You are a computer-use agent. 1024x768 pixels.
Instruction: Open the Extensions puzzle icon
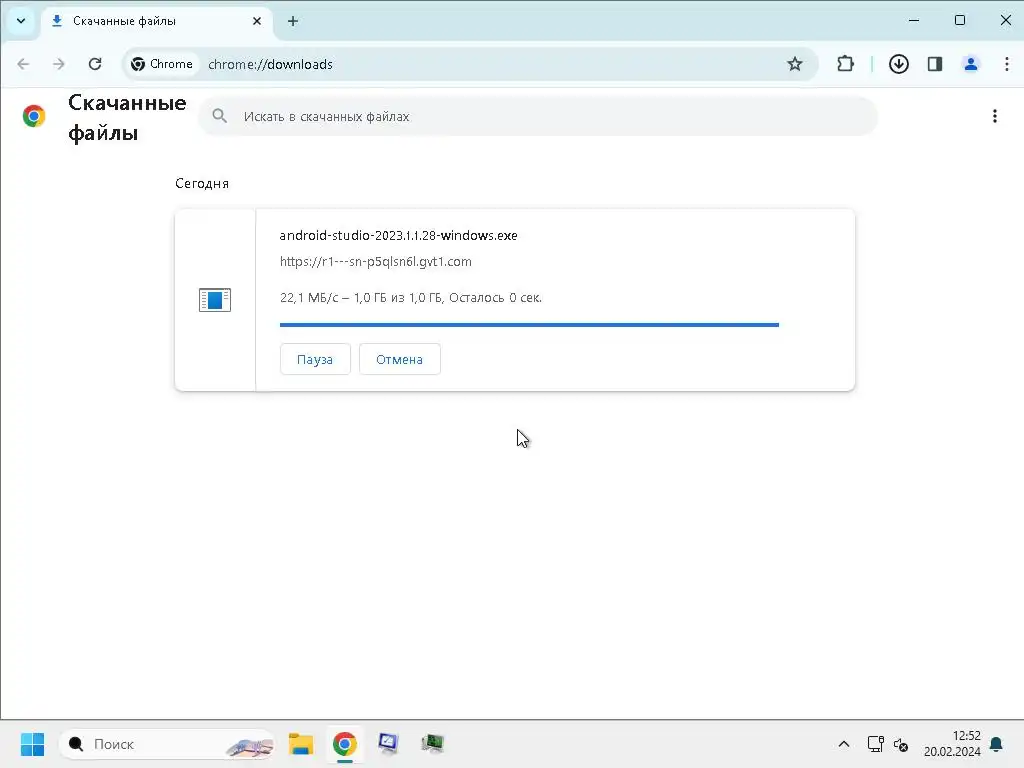point(845,64)
